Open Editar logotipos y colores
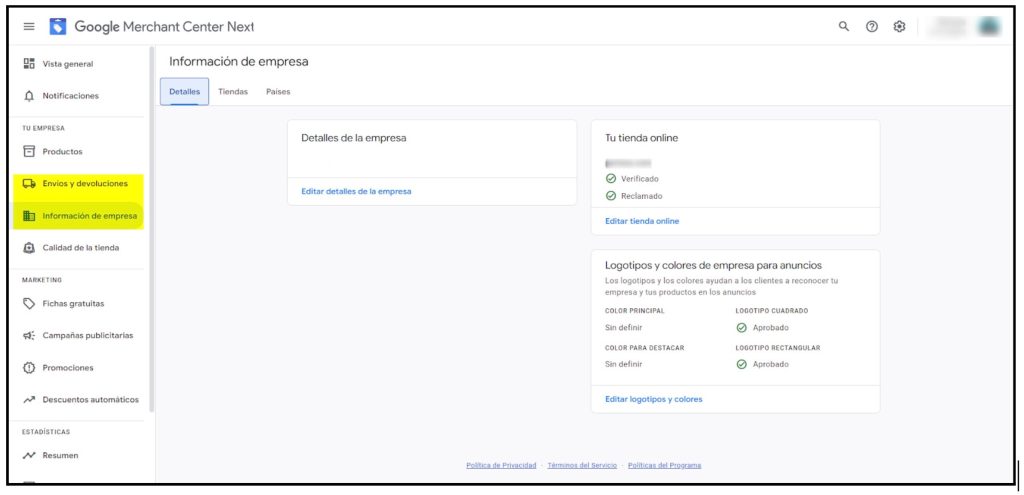Screen dimensions: 1024x495 (654, 399)
